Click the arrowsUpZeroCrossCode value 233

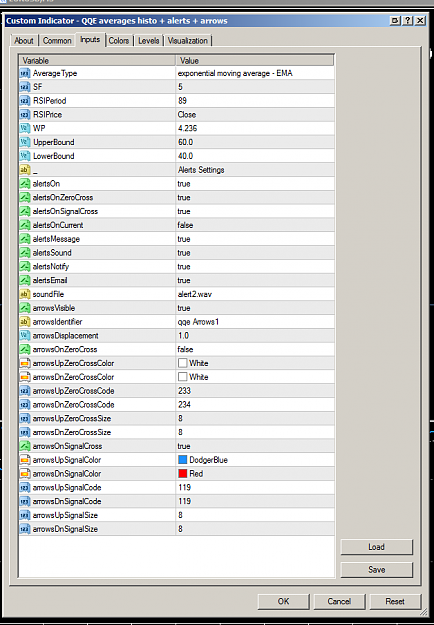[185, 391]
